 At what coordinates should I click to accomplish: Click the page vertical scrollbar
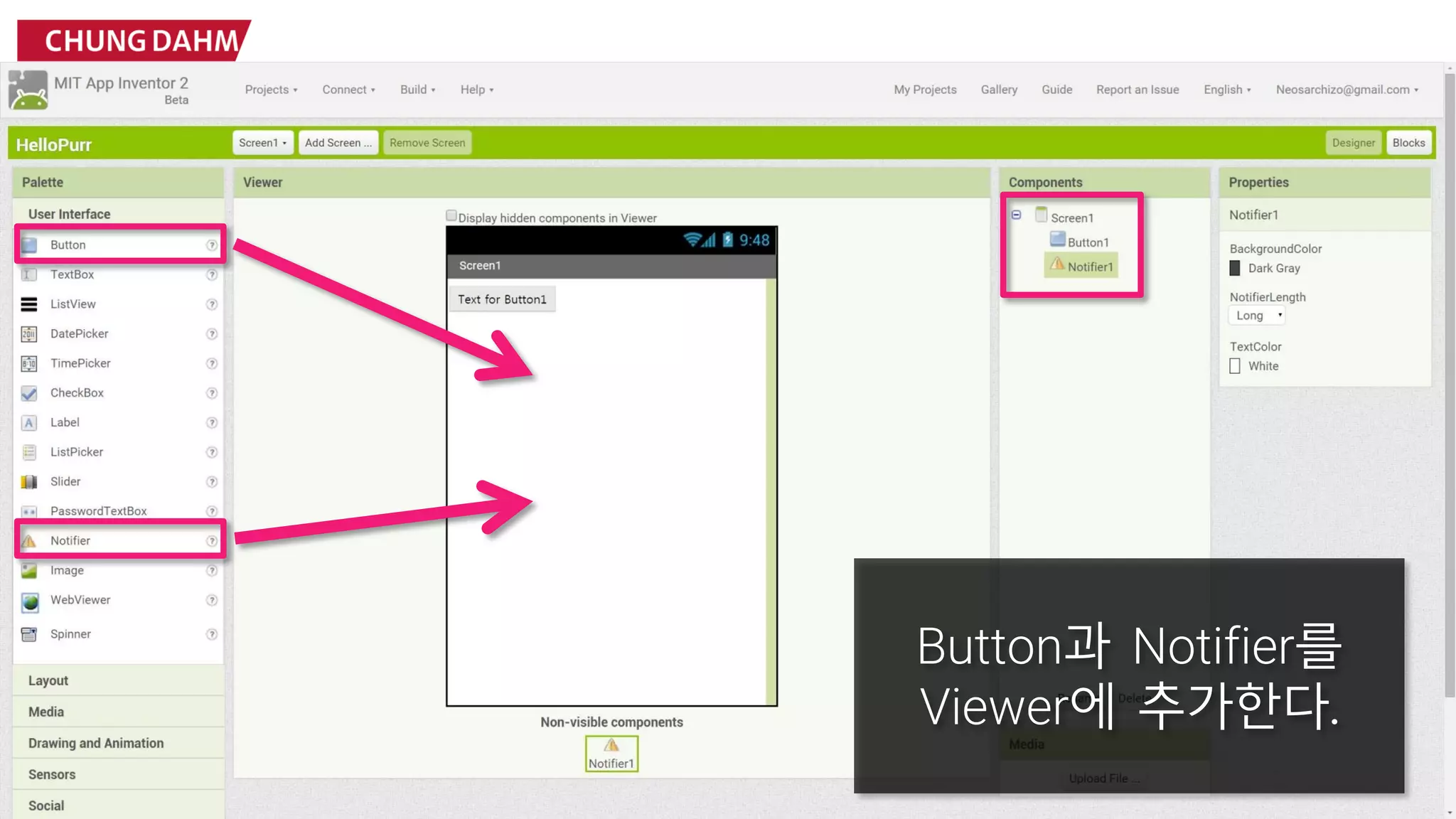click(x=1450, y=384)
